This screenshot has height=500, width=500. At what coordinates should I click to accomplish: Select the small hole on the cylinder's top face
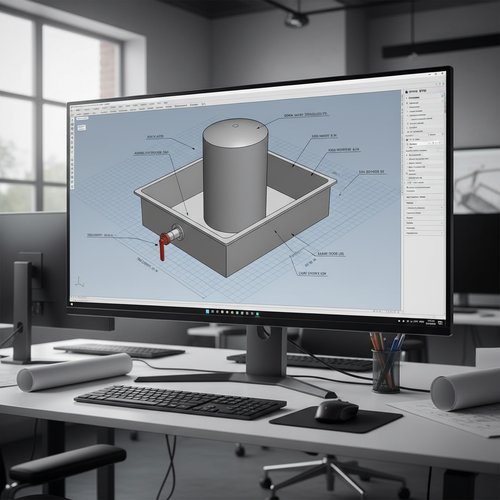(x=235, y=126)
